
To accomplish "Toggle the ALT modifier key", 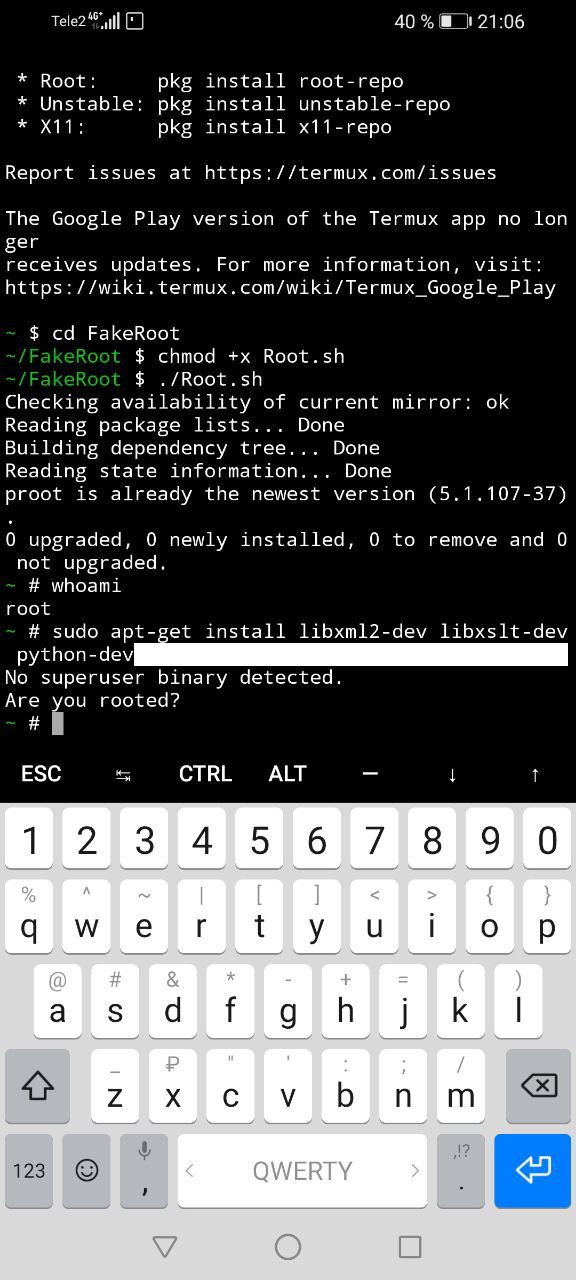I will coord(287,773).
